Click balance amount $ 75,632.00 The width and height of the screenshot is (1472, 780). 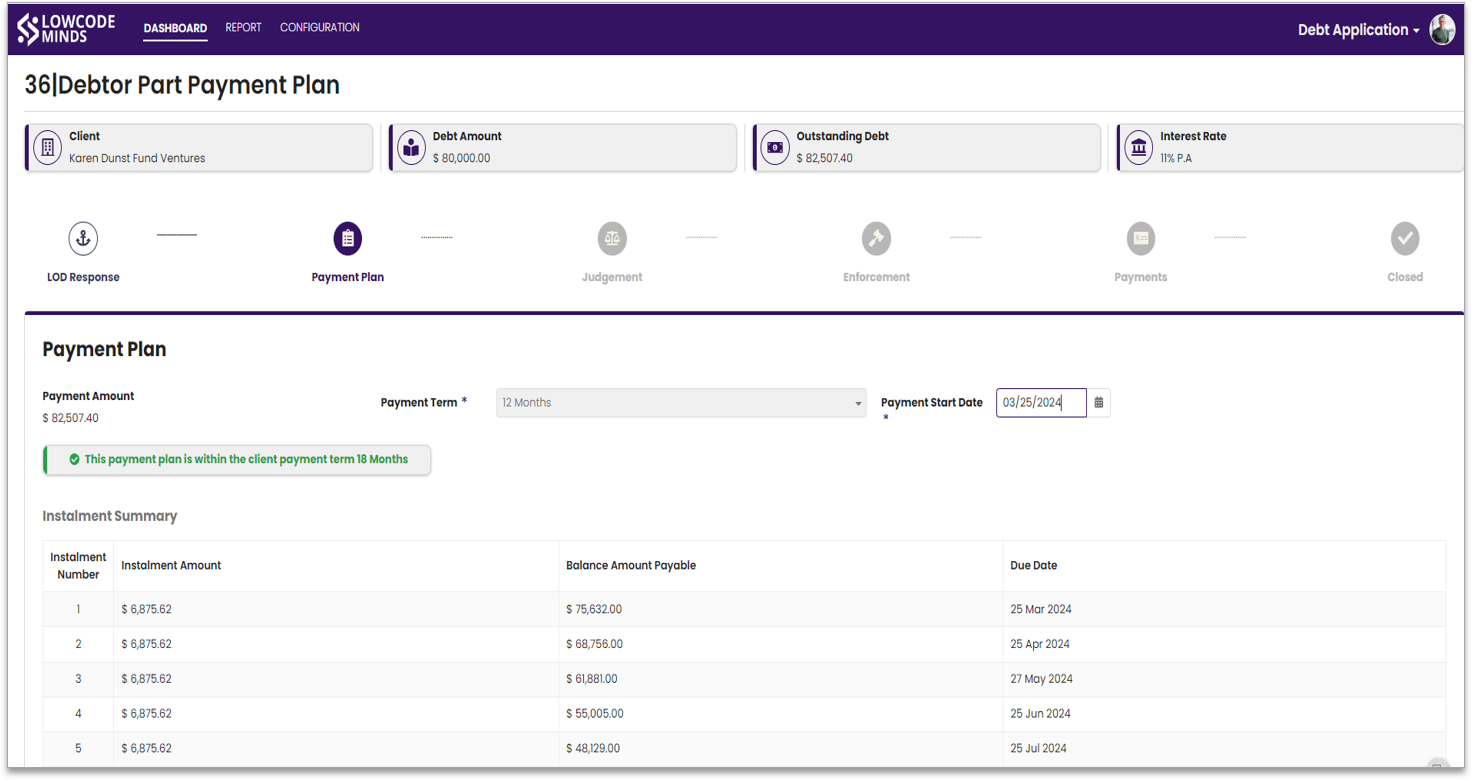pos(594,609)
